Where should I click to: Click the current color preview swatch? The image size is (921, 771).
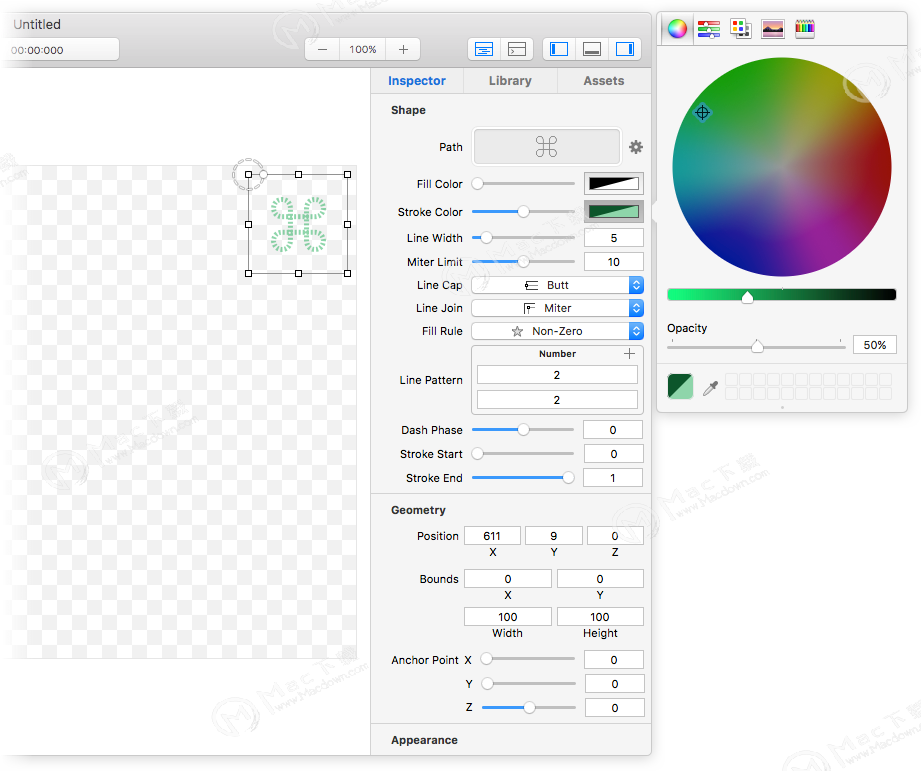coord(680,386)
